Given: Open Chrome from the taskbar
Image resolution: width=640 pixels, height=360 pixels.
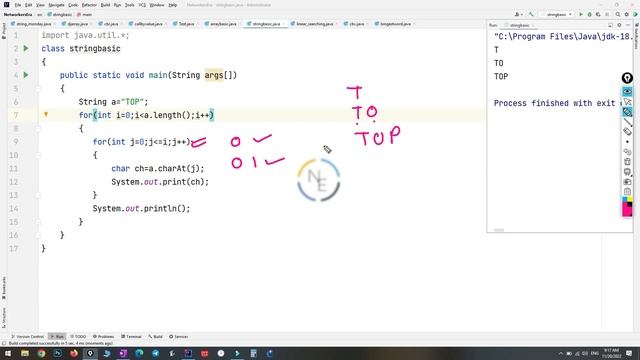Looking at the screenshot, I should point(41,353).
